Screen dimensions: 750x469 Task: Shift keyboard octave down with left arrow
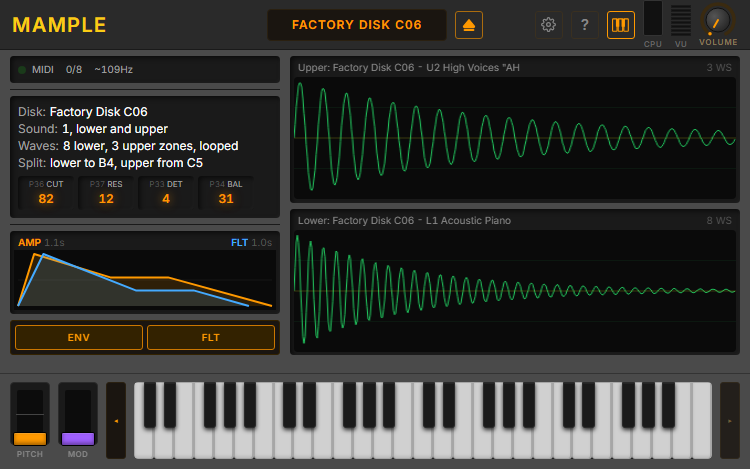coord(116,421)
